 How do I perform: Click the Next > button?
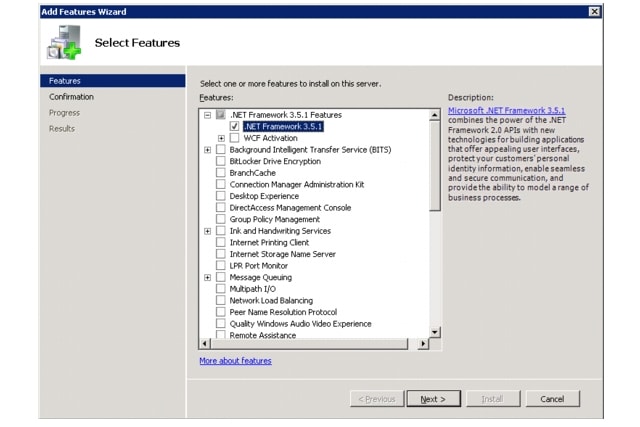433,399
